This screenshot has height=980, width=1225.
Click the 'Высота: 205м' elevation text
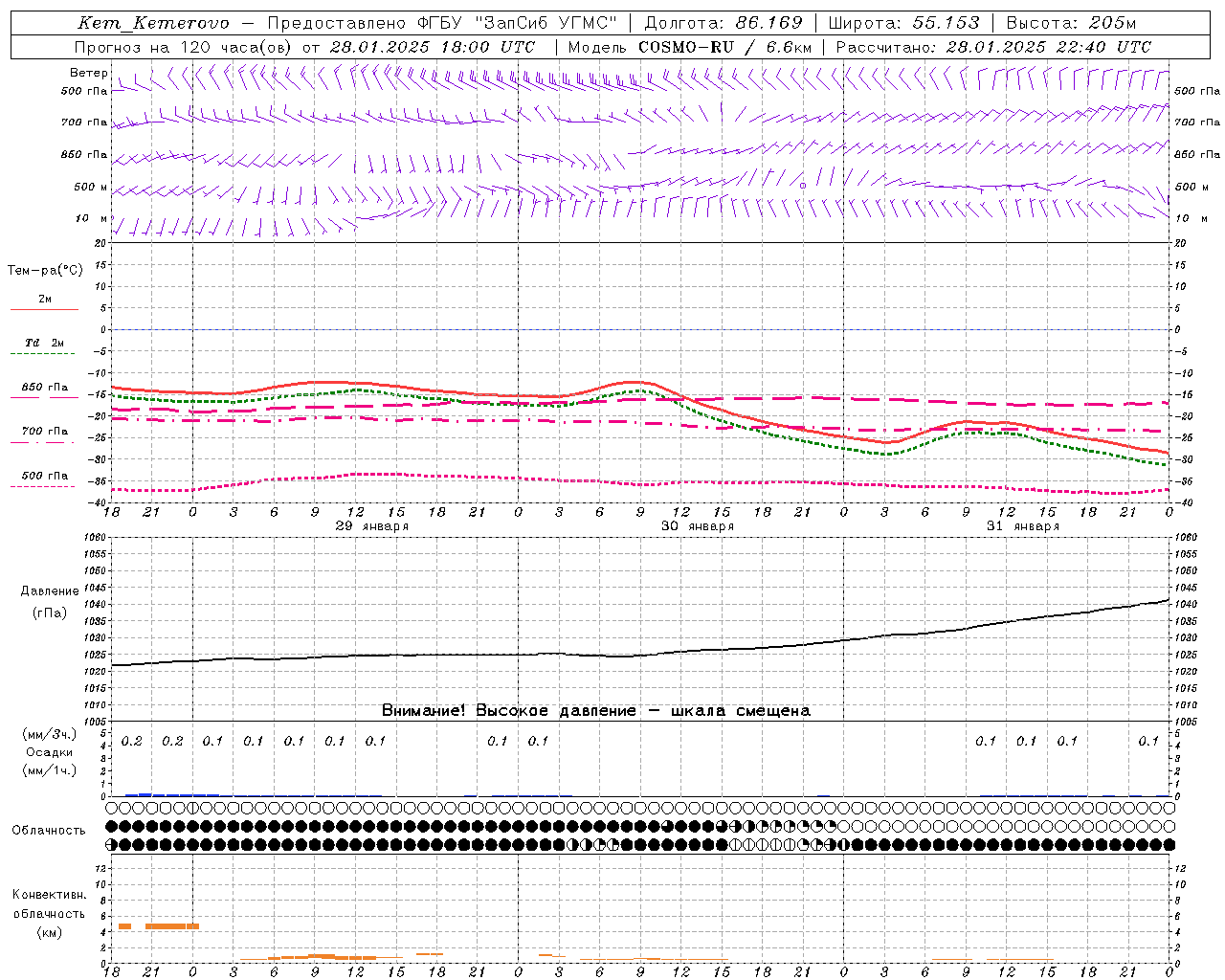click(x=1071, y=23)
